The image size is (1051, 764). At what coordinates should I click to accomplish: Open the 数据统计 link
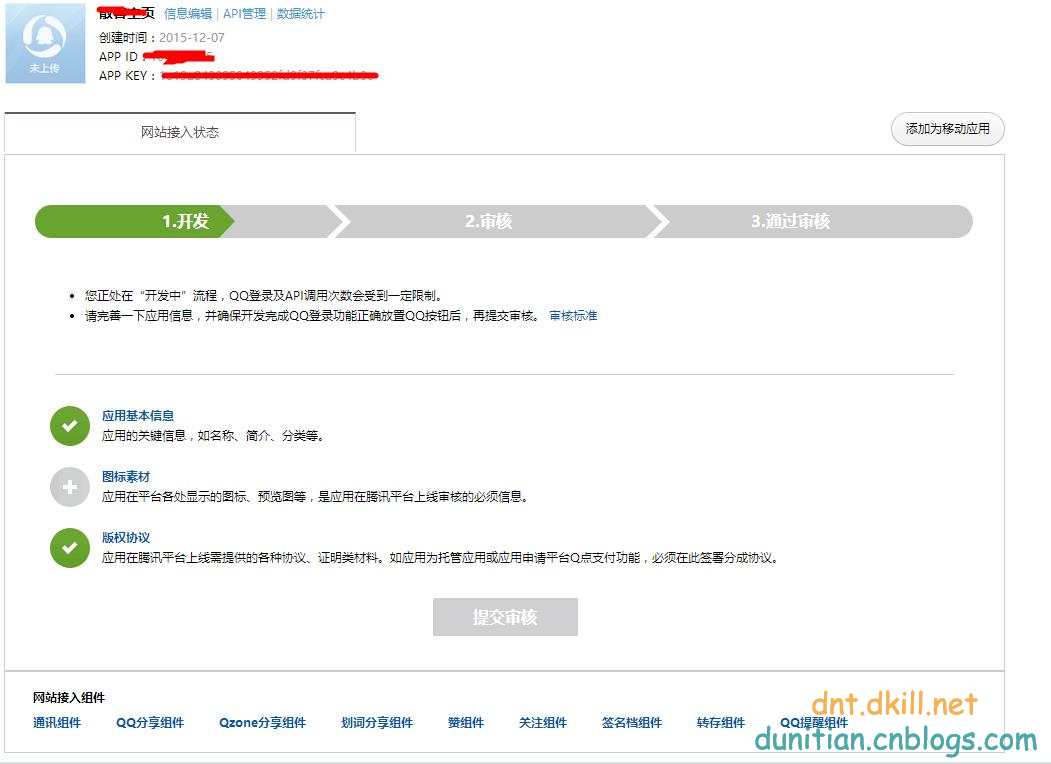300,13
